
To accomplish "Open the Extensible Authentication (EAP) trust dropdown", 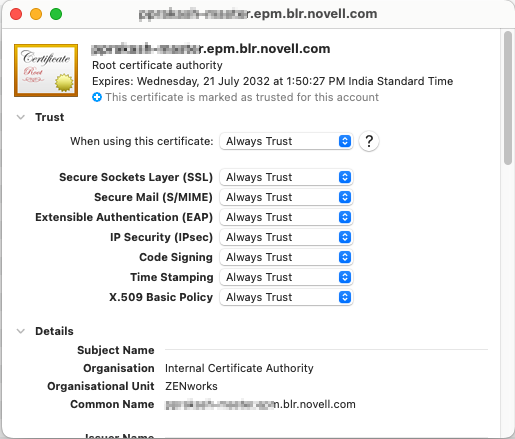I will click(286, 217).
